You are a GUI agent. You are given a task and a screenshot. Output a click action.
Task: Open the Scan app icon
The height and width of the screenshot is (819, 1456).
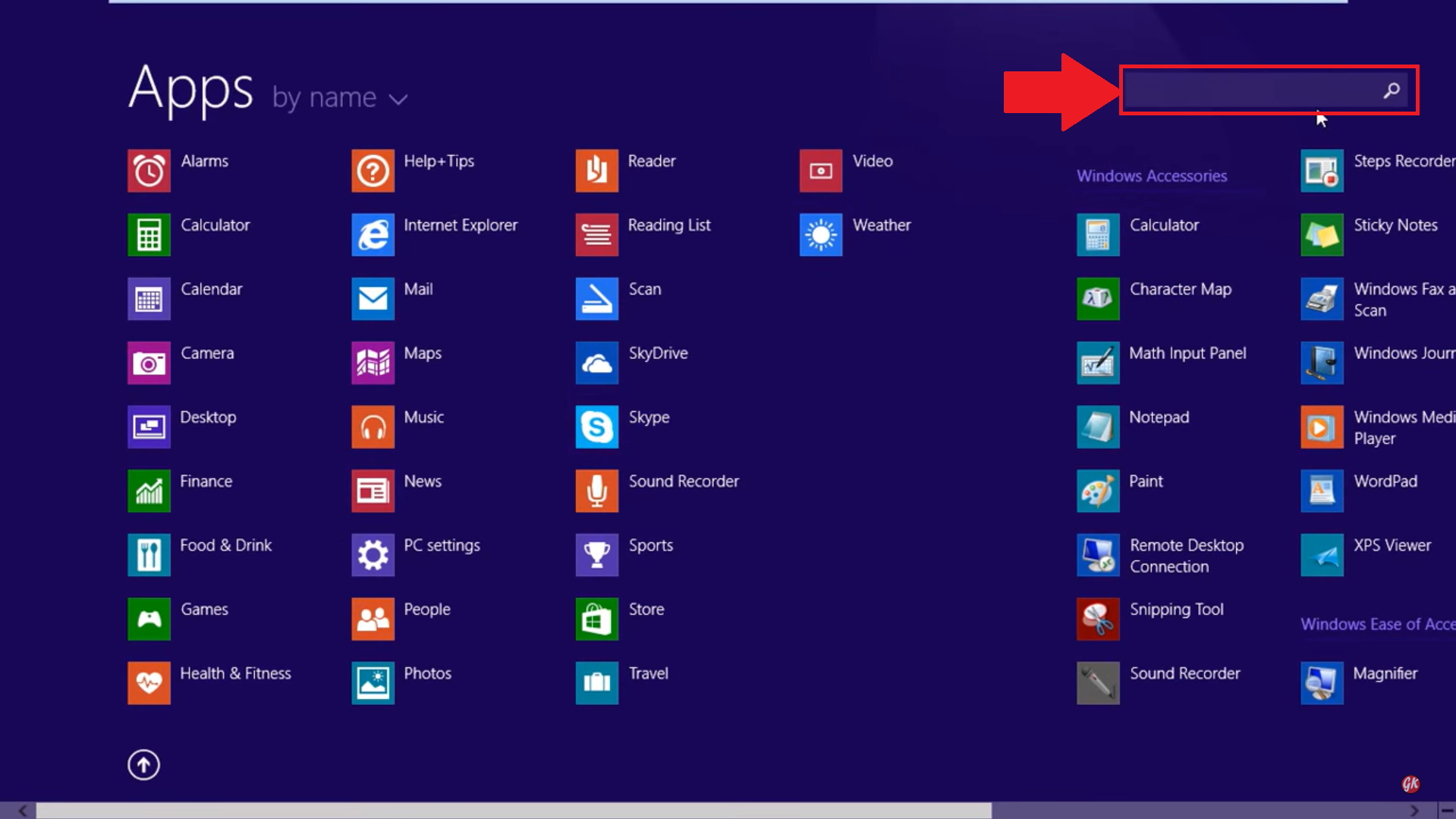click(596, 299)
